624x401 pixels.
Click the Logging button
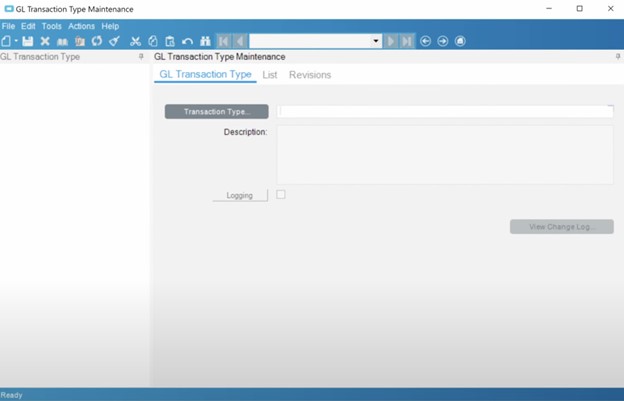(240, 195)
